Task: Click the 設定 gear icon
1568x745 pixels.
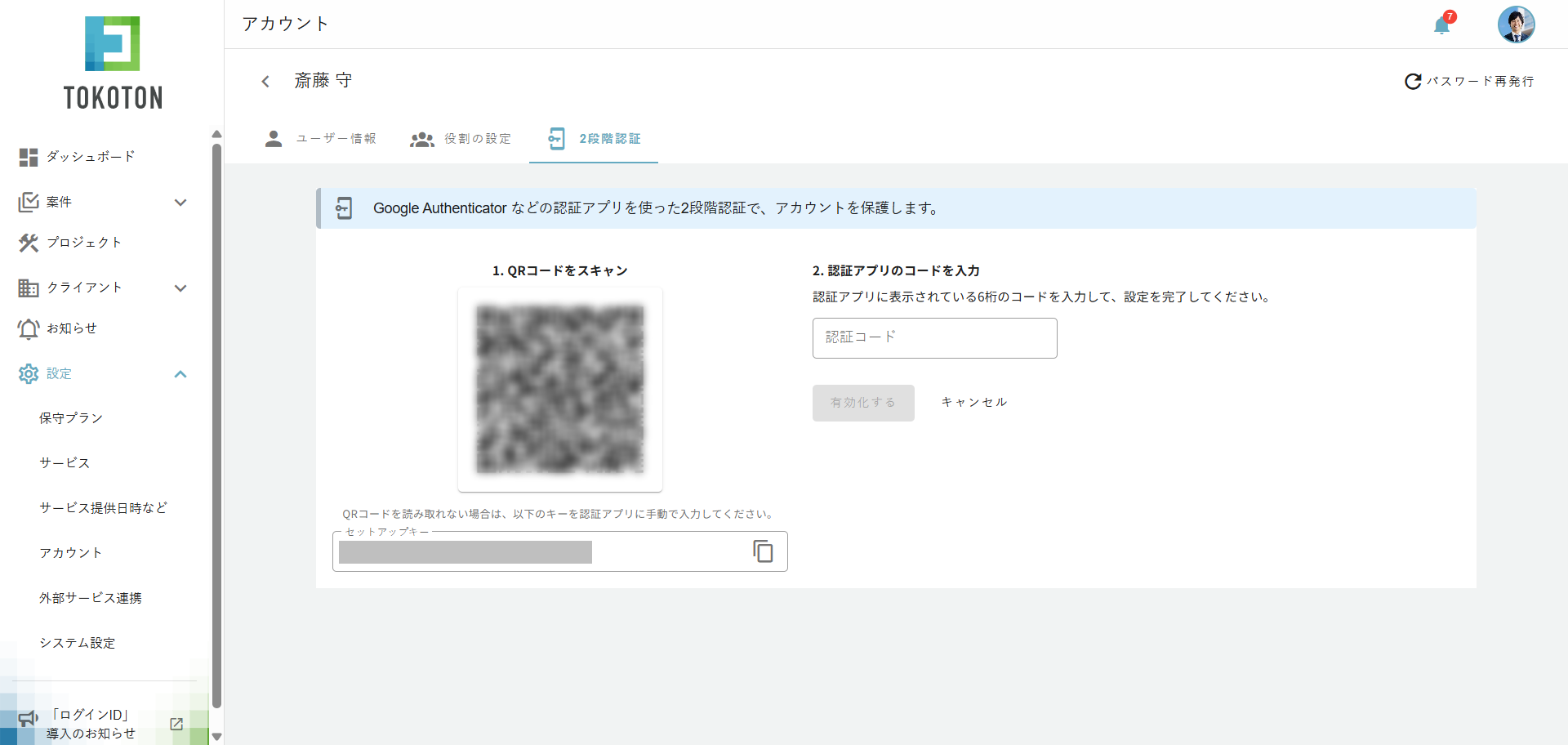Action: click(29, 373)
